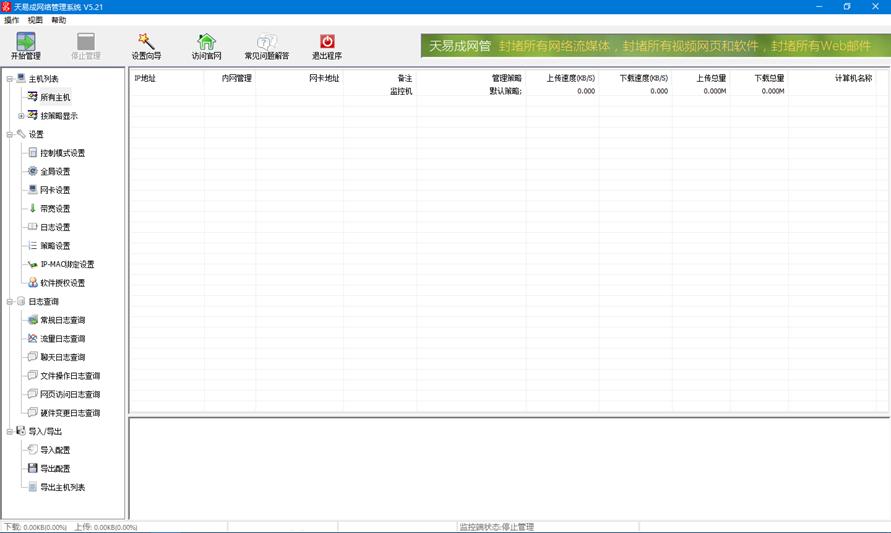Click the 策略设置 list icon
Image resolution: width=891 pixels, height=533 pixels.
pos(32,245)
